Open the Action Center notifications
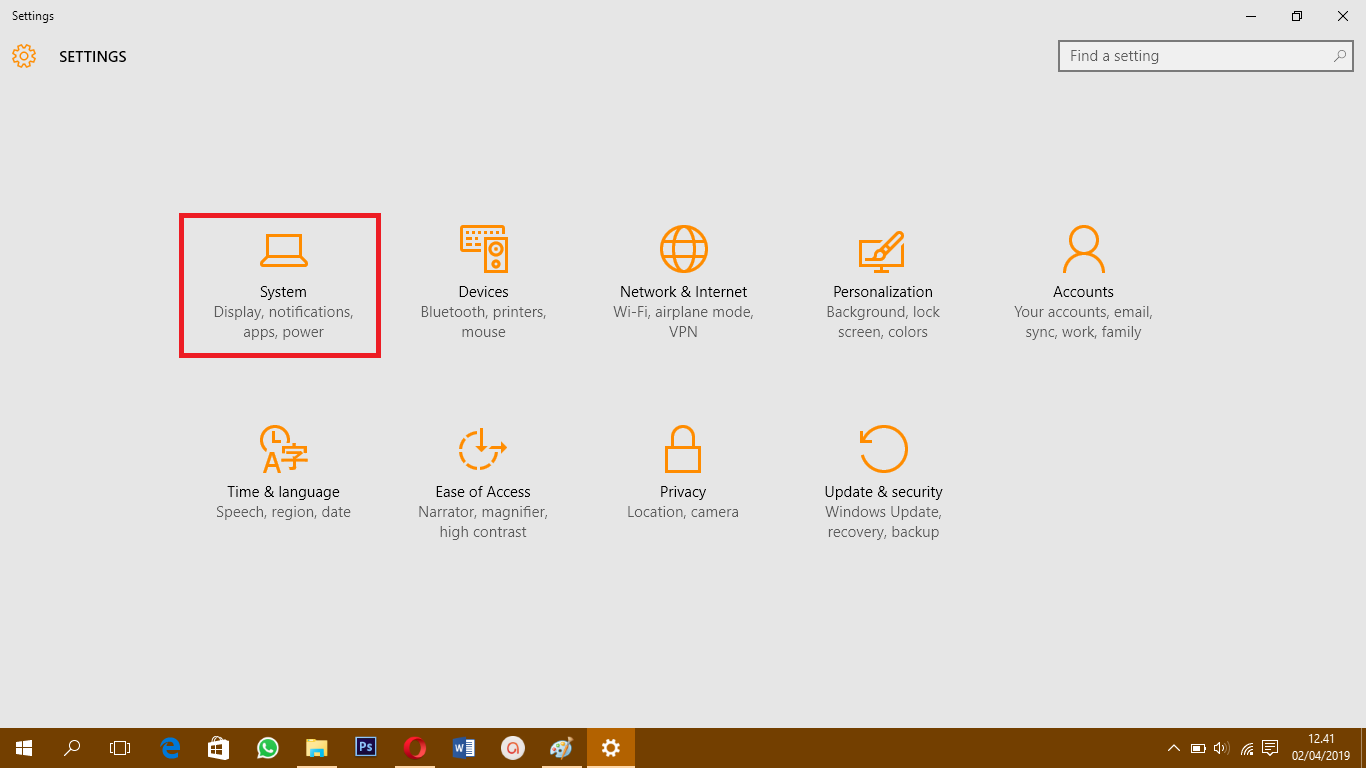 point(1270,747)
